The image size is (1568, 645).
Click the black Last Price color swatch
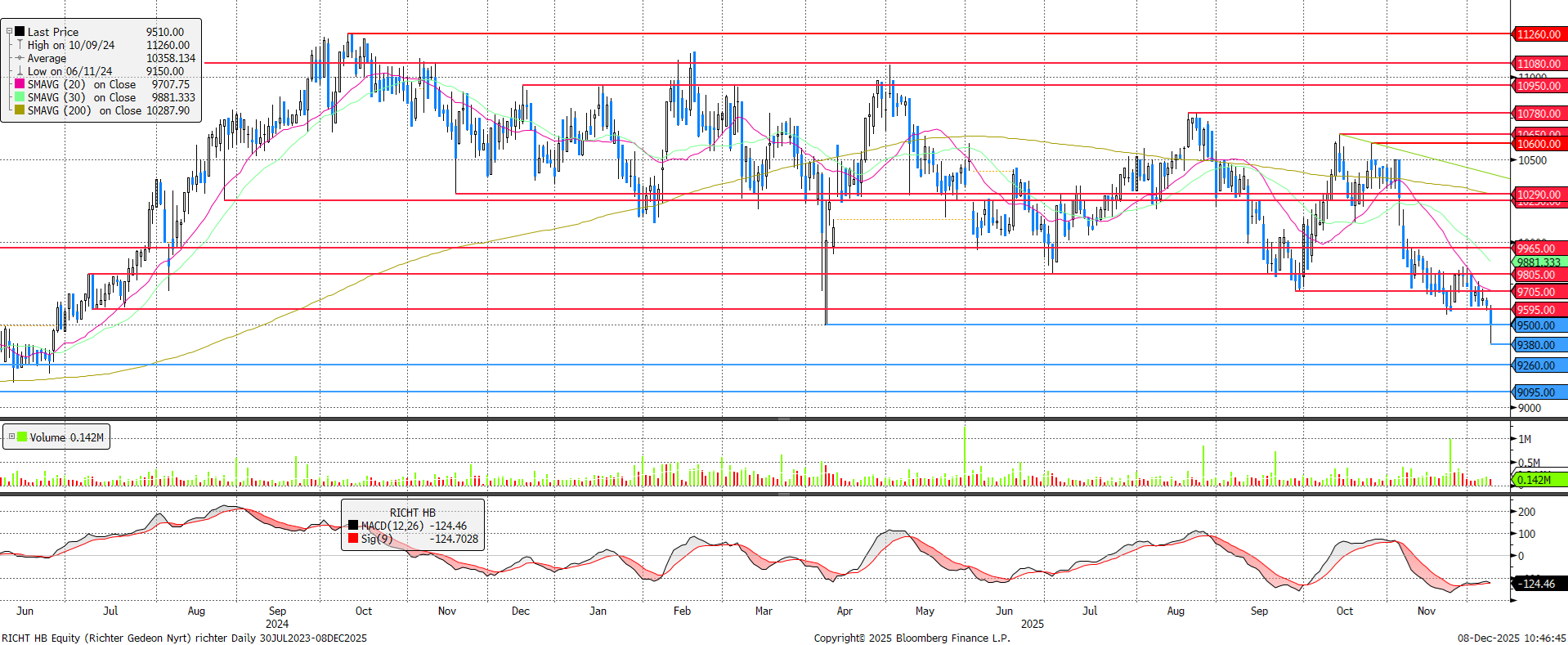tap(20, 32)
